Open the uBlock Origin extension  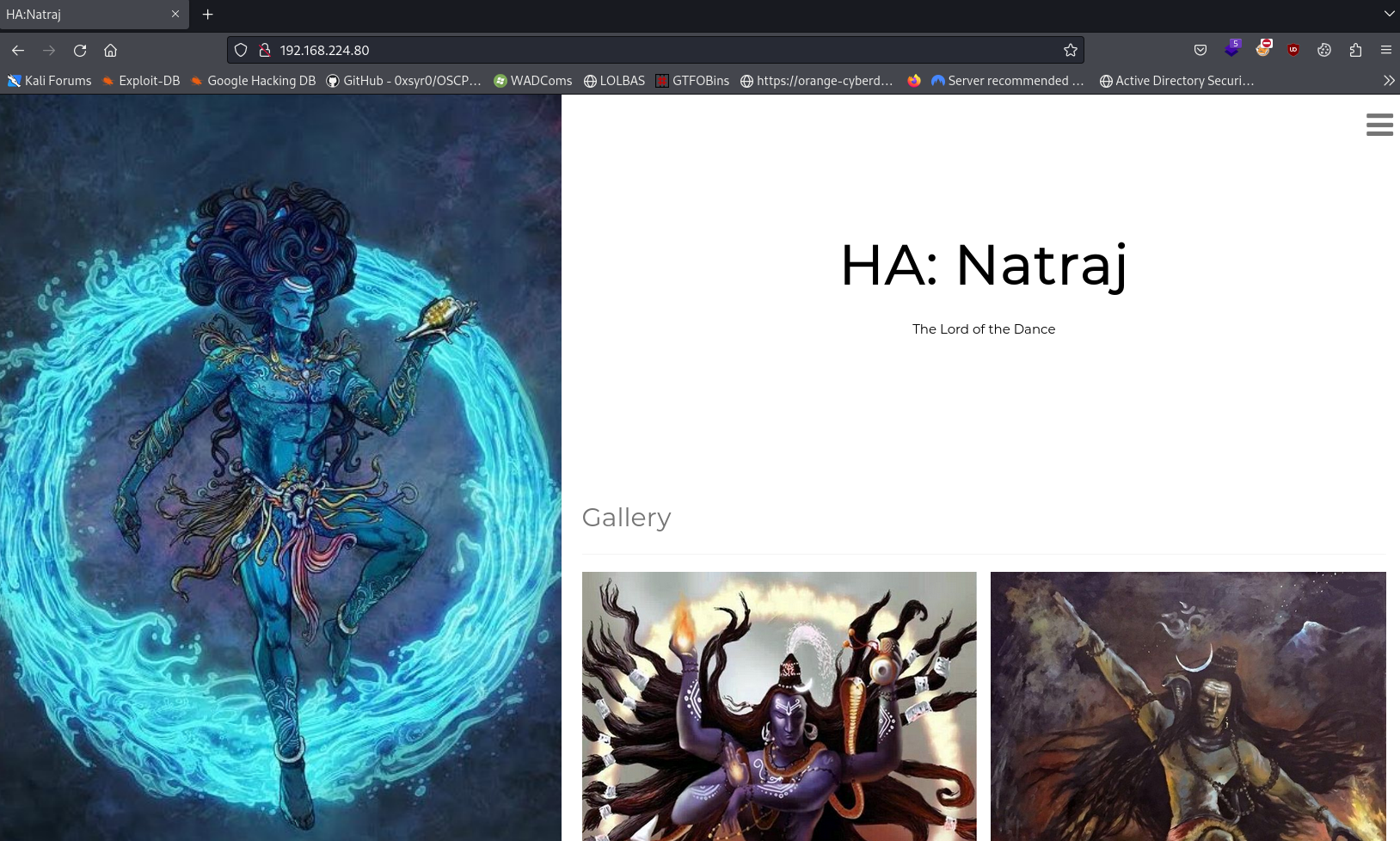(x=1293, y=50)
